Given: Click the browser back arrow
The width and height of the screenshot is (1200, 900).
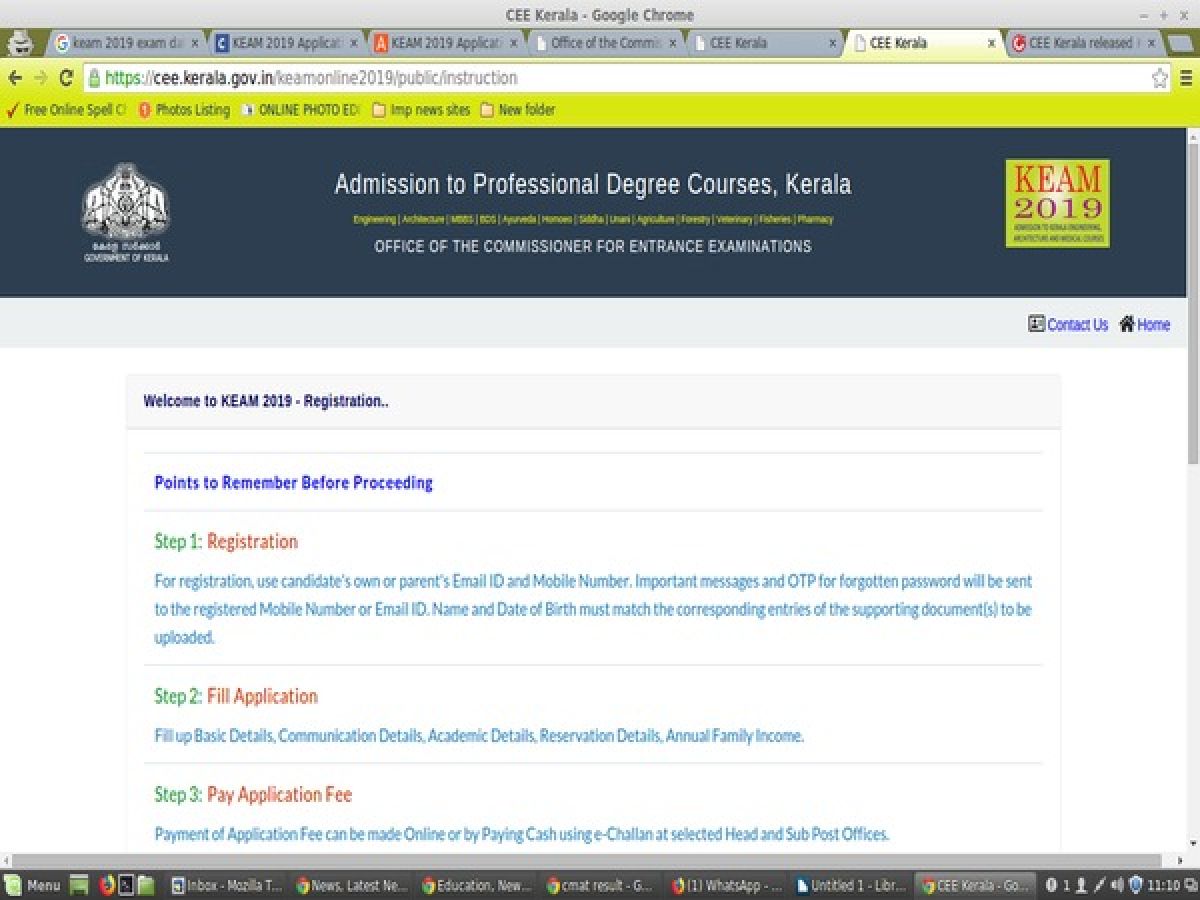Looking at the screenshot, I should (x=15, y=78).
